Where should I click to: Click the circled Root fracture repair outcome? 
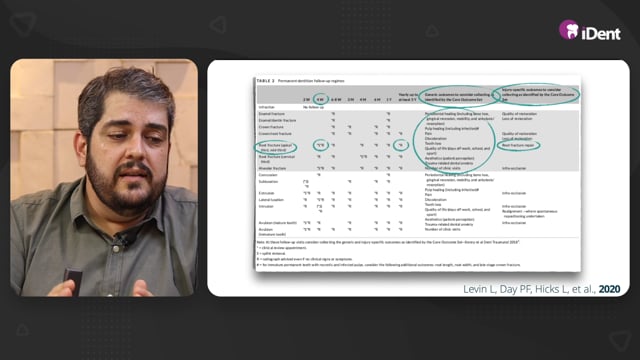(x=518, y=145)
